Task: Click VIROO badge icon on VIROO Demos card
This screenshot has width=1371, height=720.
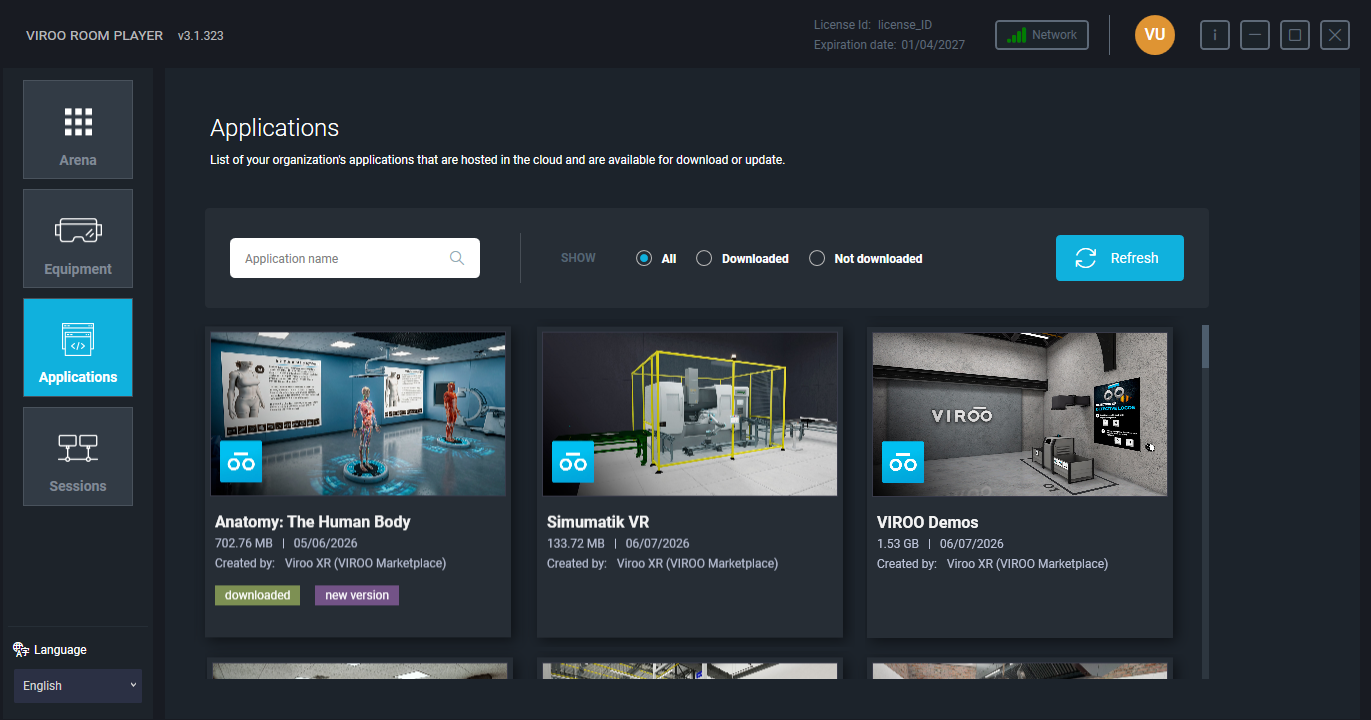Action: (x=903, y=462)
